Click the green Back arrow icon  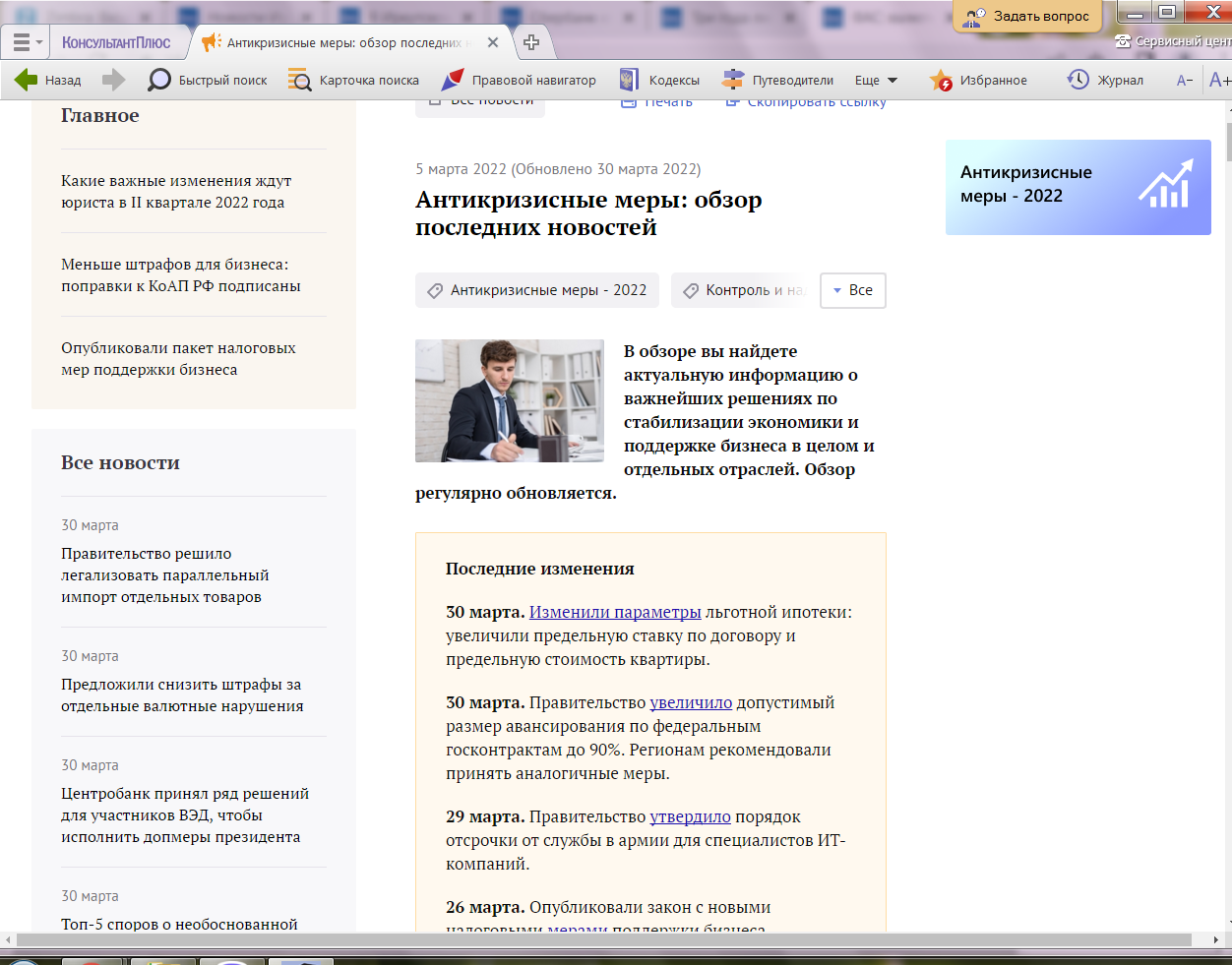[x=27, y=80]
